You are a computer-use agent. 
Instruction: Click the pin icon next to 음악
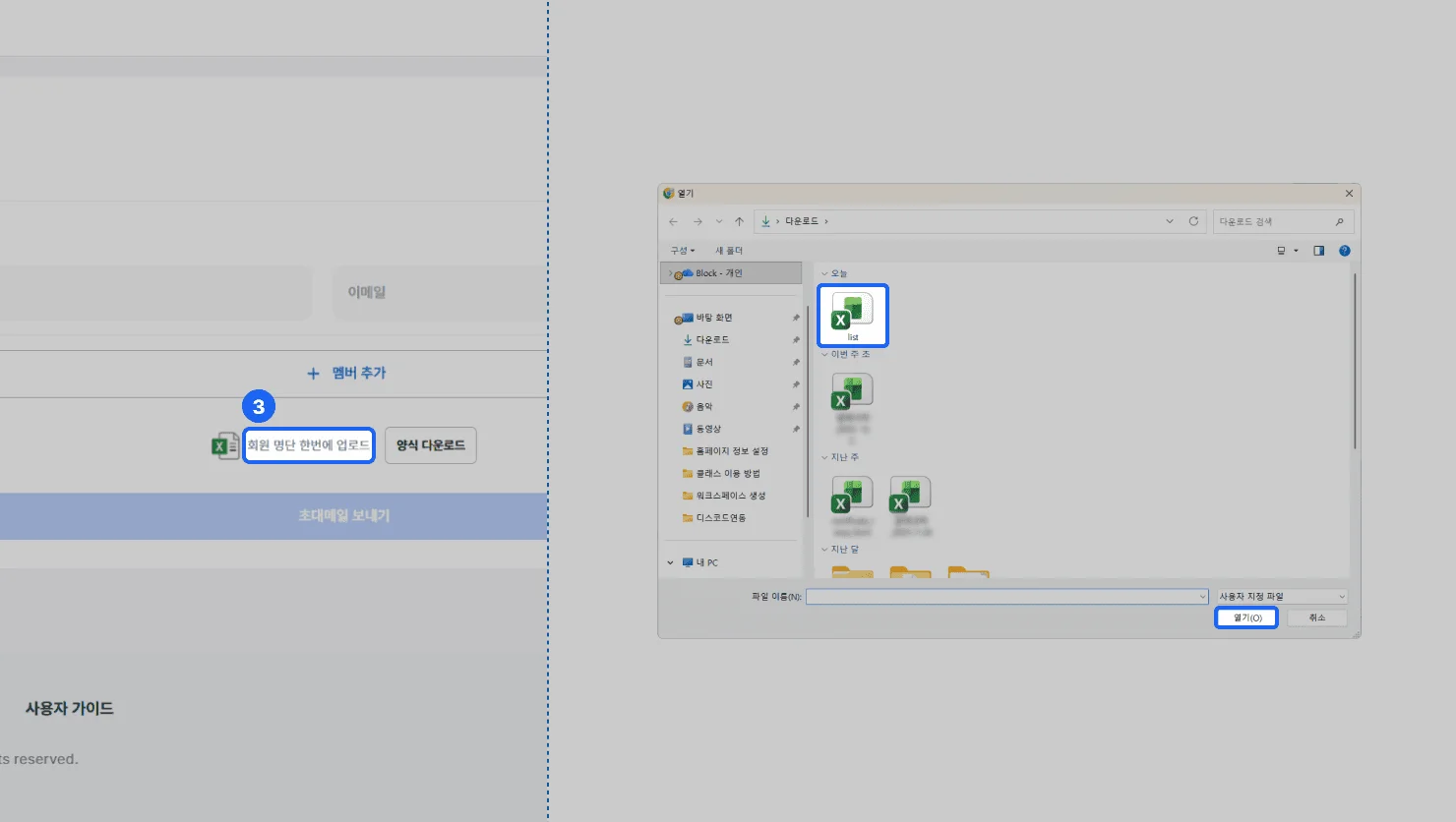point(796,407)
